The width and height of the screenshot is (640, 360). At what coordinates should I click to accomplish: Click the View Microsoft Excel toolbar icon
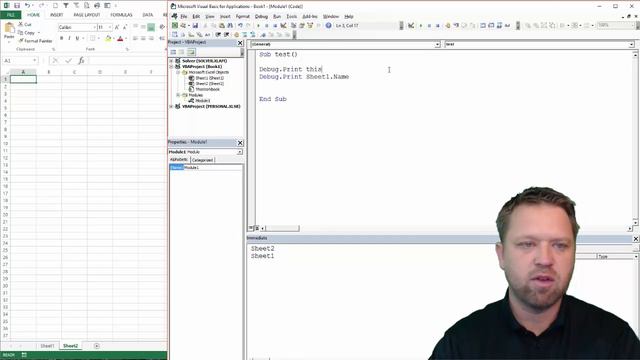(x=175, y=26)
